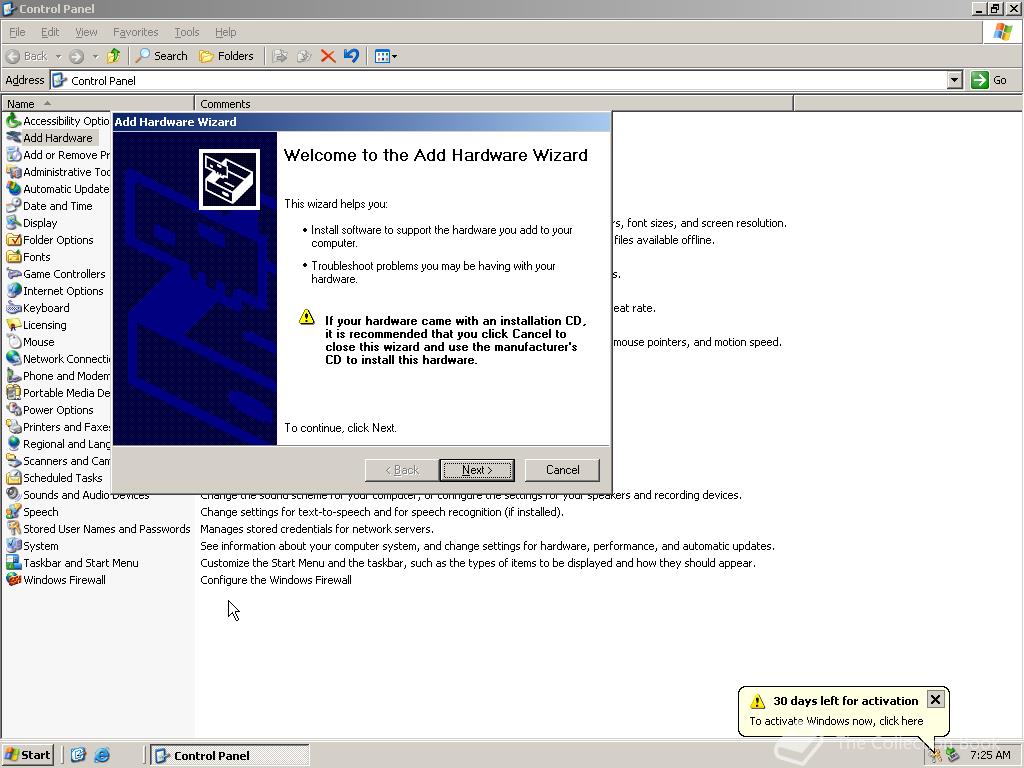Sort by the Comments column header

[x=494, y=104]
